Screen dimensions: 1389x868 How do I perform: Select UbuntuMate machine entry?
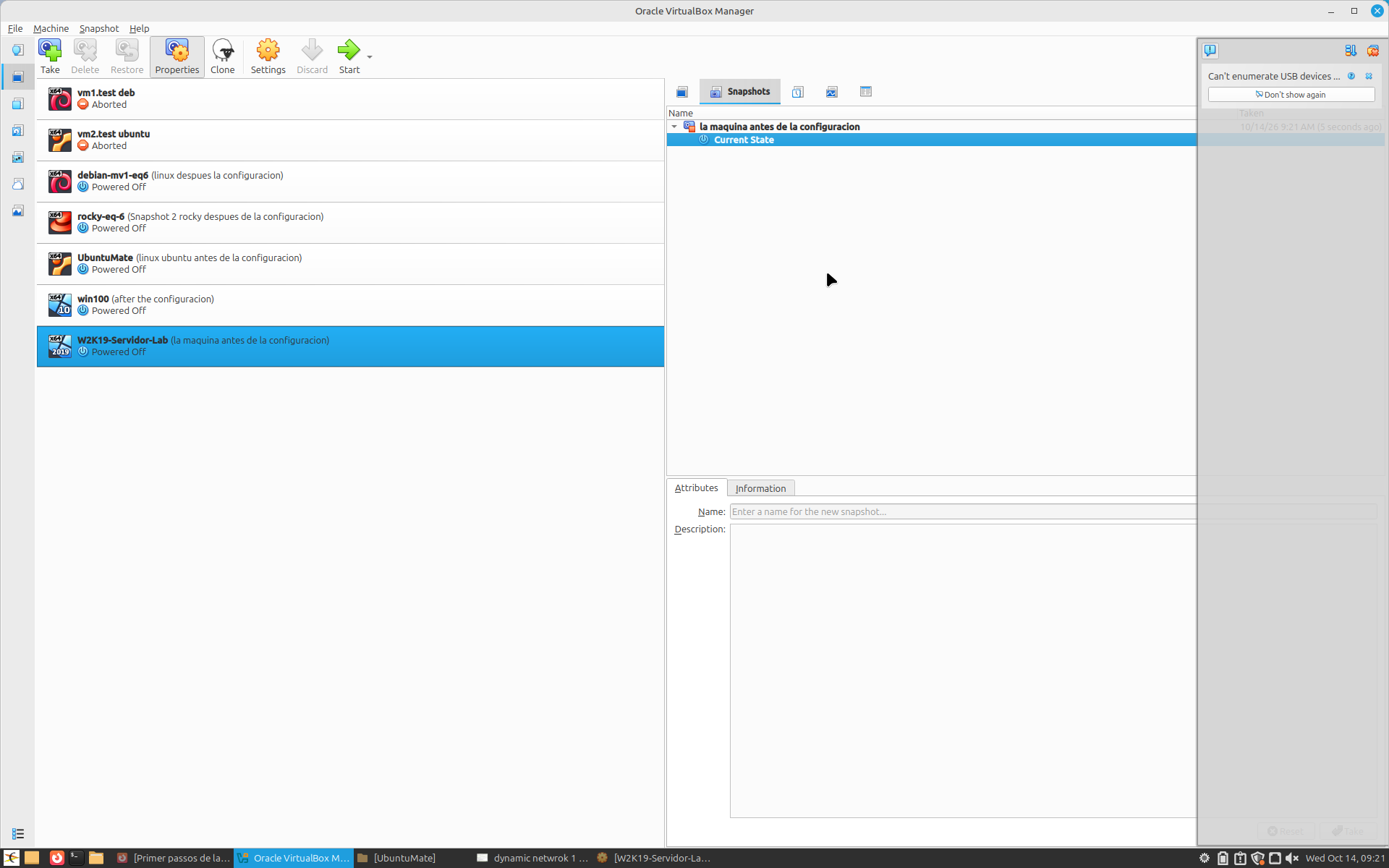[350, 264]
